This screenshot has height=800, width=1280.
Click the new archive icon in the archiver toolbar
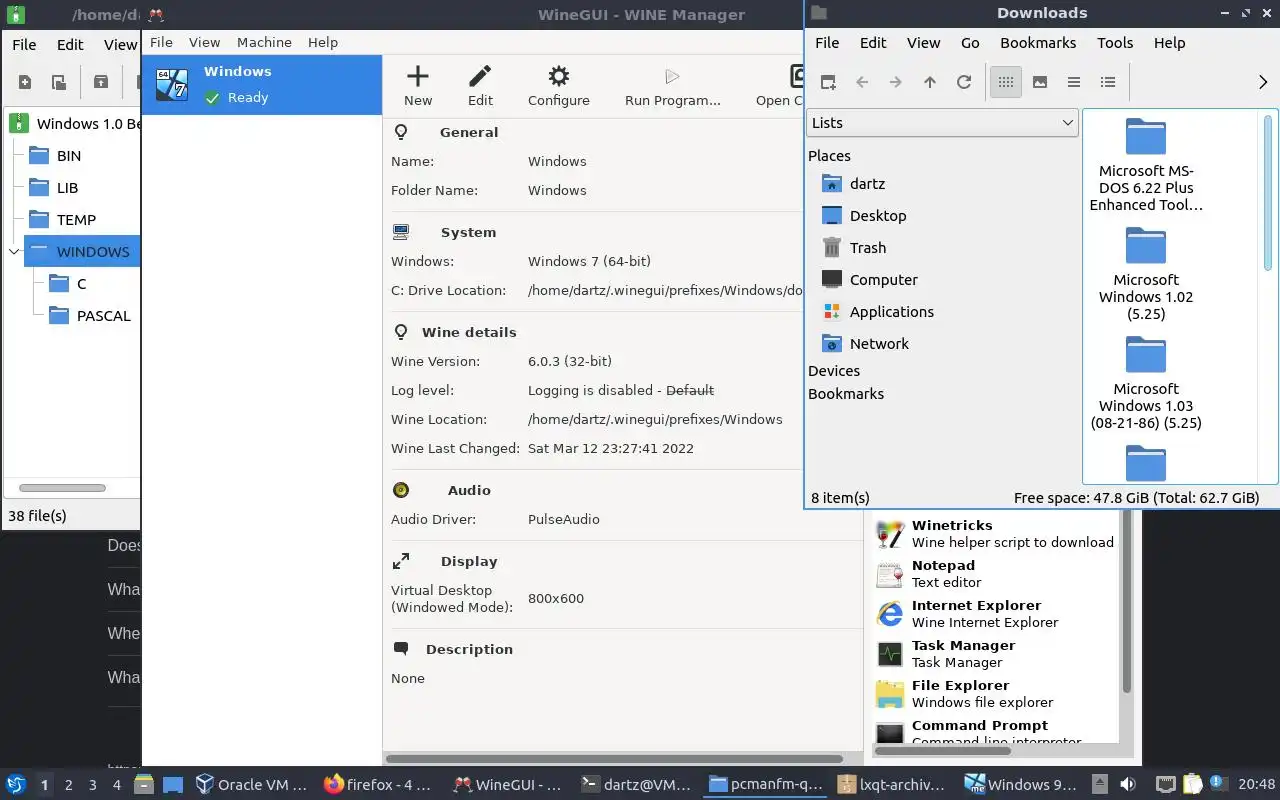pyautogui.click(x=25, y=82)
